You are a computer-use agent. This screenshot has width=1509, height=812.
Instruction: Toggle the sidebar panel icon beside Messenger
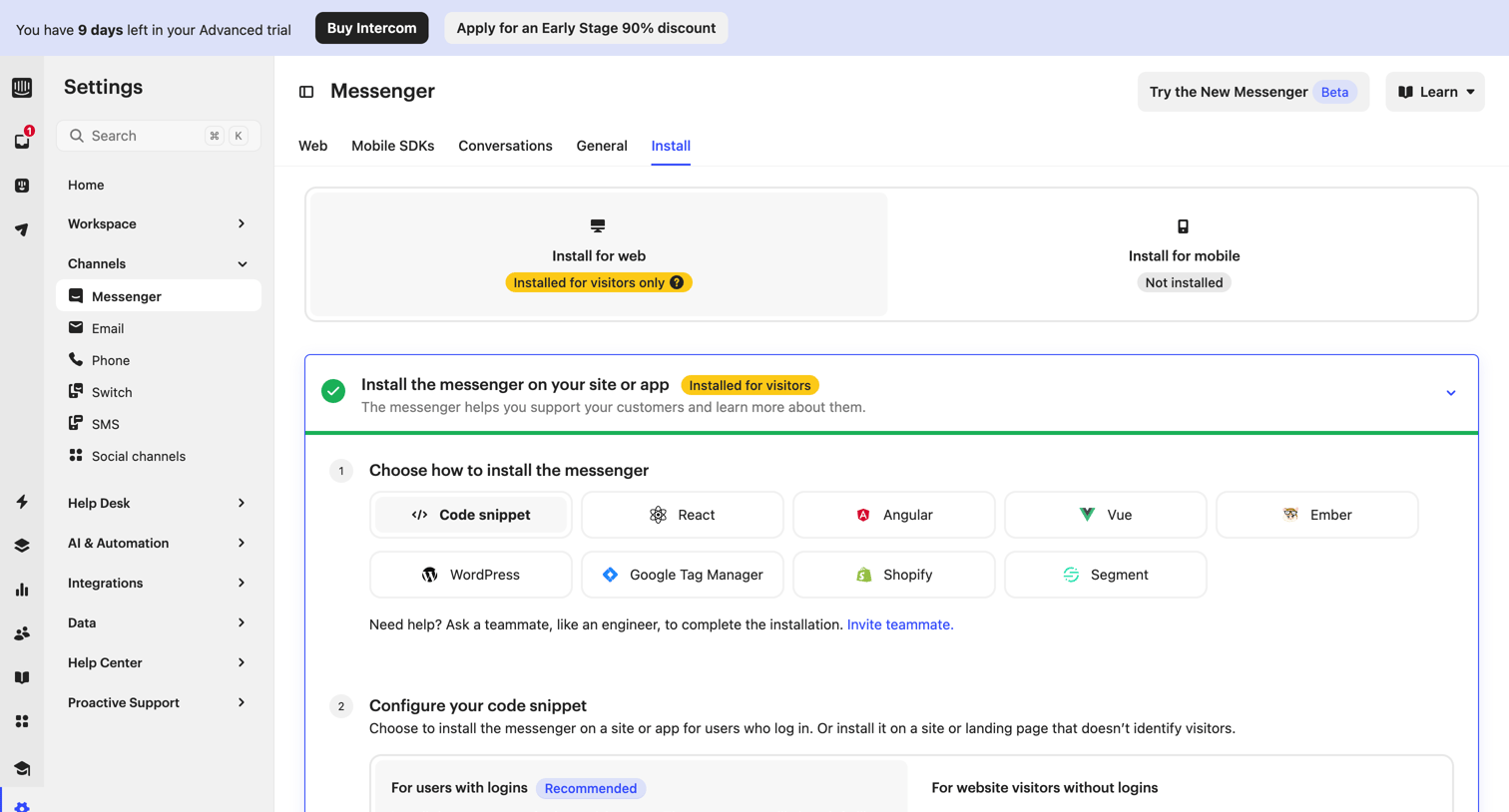[306, 92]
